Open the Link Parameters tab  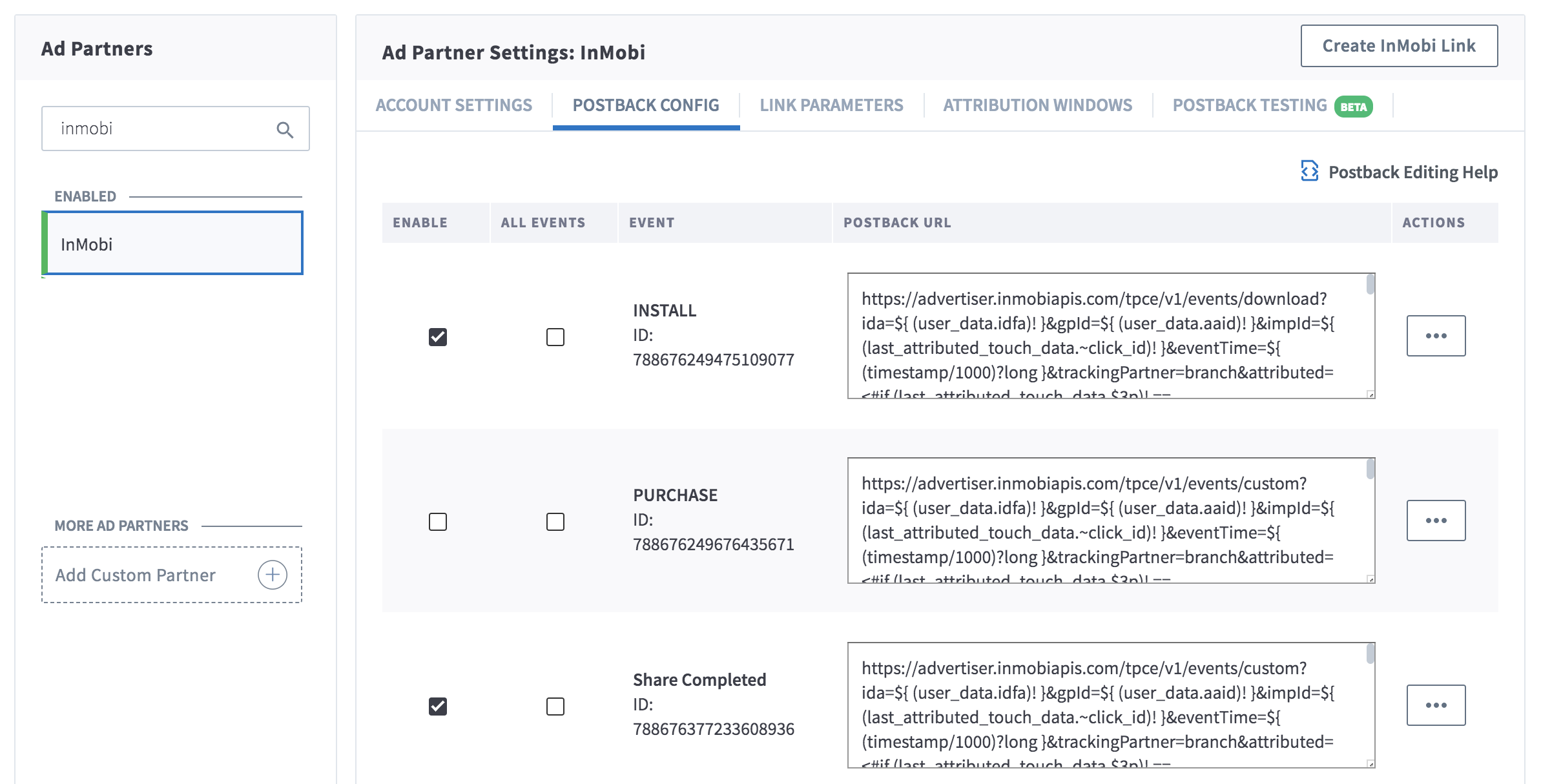pyautogui.click(x=831, y=105)
